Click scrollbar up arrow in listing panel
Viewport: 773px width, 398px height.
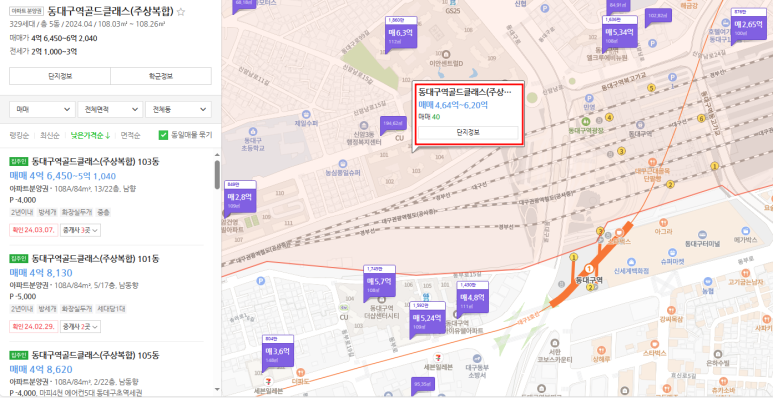217,154
